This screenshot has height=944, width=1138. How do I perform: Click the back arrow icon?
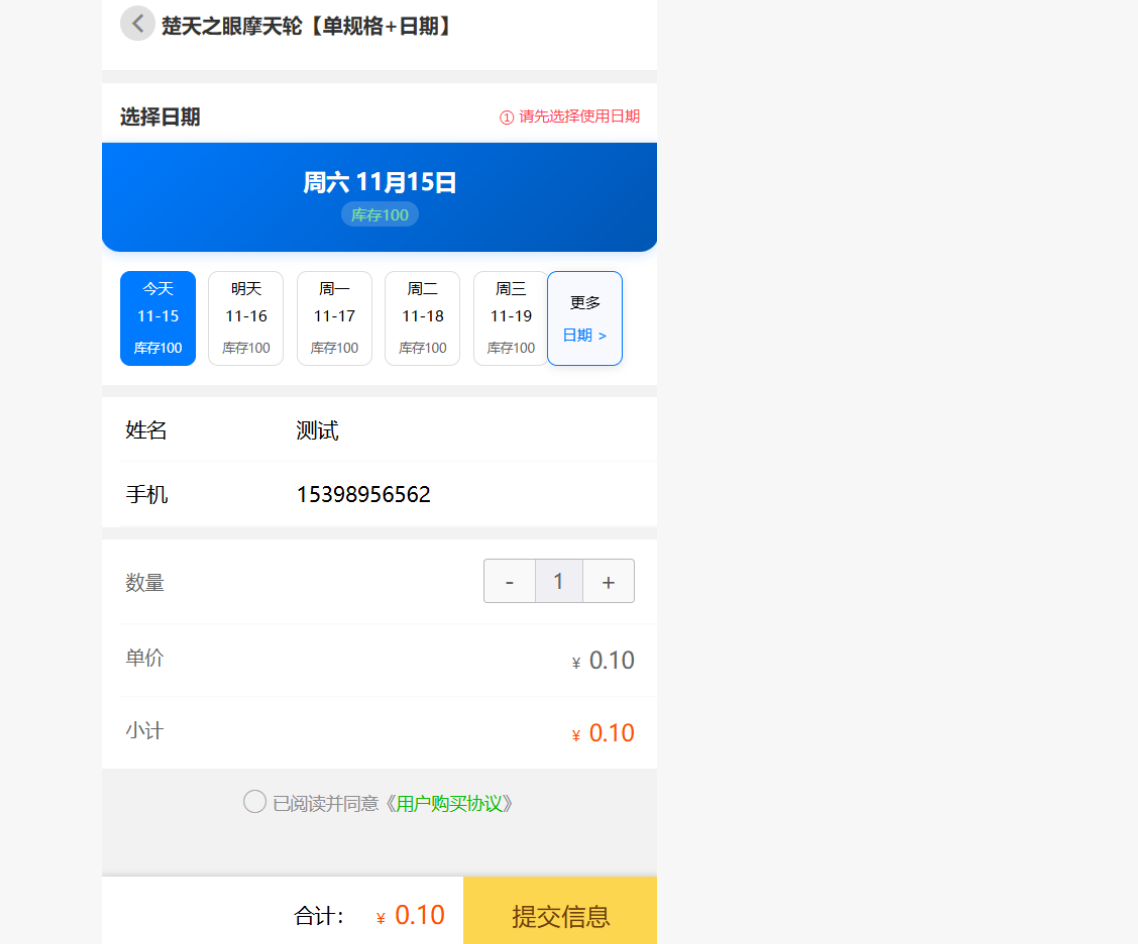coord(137,23)
